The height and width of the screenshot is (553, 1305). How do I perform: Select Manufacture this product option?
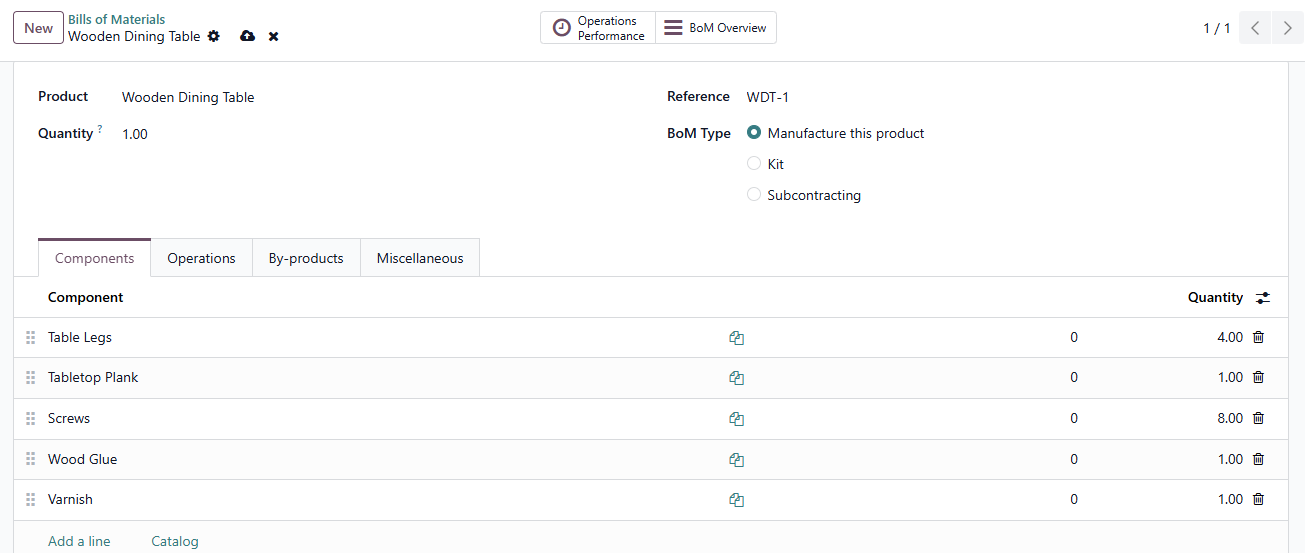(x=754, y=133)
